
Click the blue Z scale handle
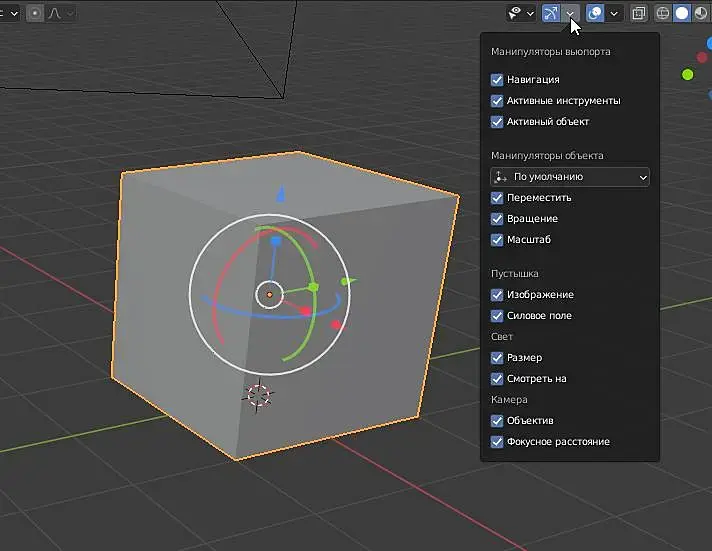point(276,241)
